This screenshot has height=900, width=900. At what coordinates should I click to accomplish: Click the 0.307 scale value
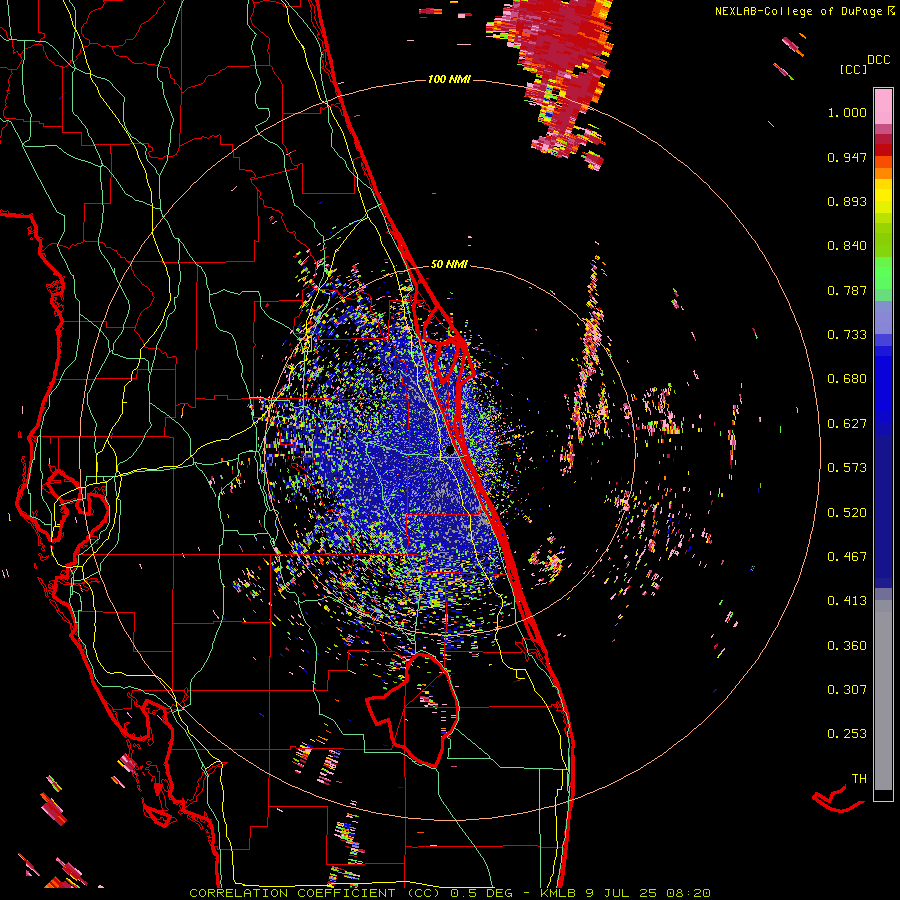point(847,690)
